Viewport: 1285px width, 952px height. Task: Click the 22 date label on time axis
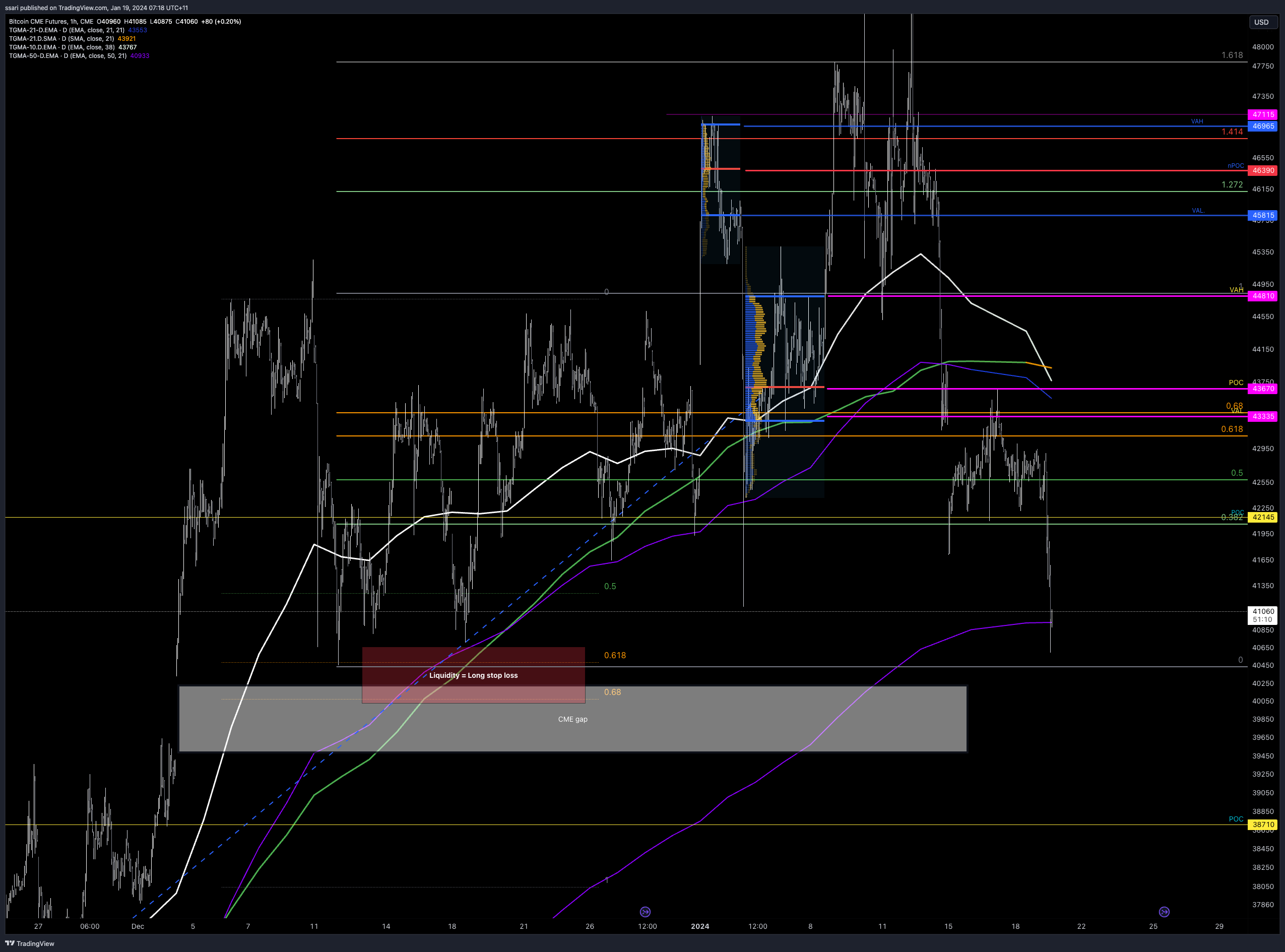[x=1081, y=927]
